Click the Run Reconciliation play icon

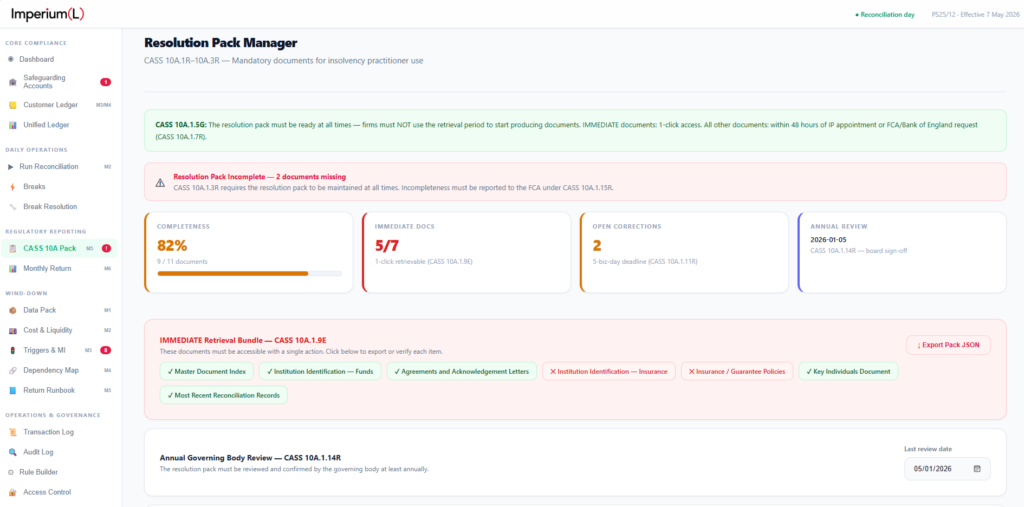10,167
